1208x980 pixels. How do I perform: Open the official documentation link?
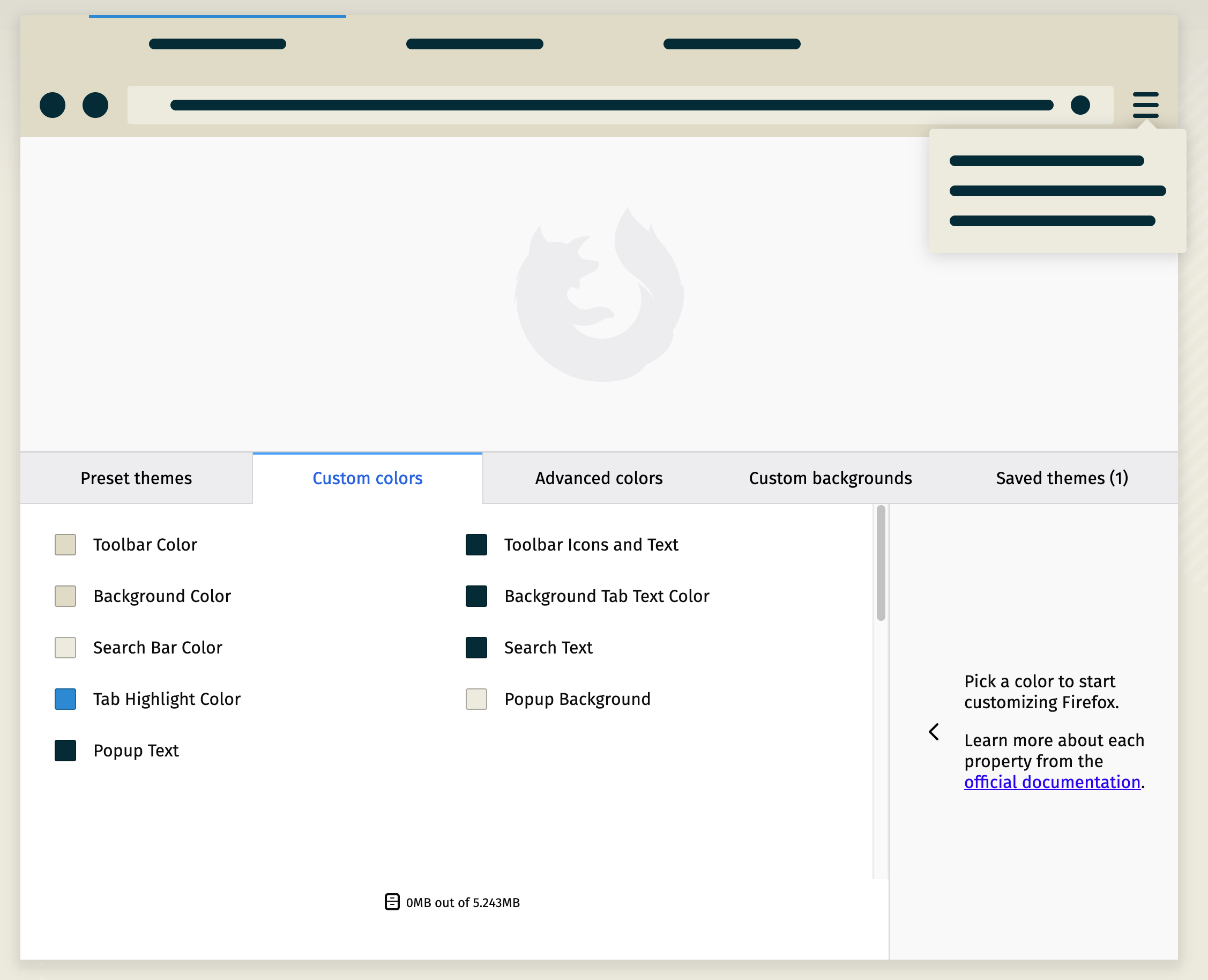point(1052,782)
